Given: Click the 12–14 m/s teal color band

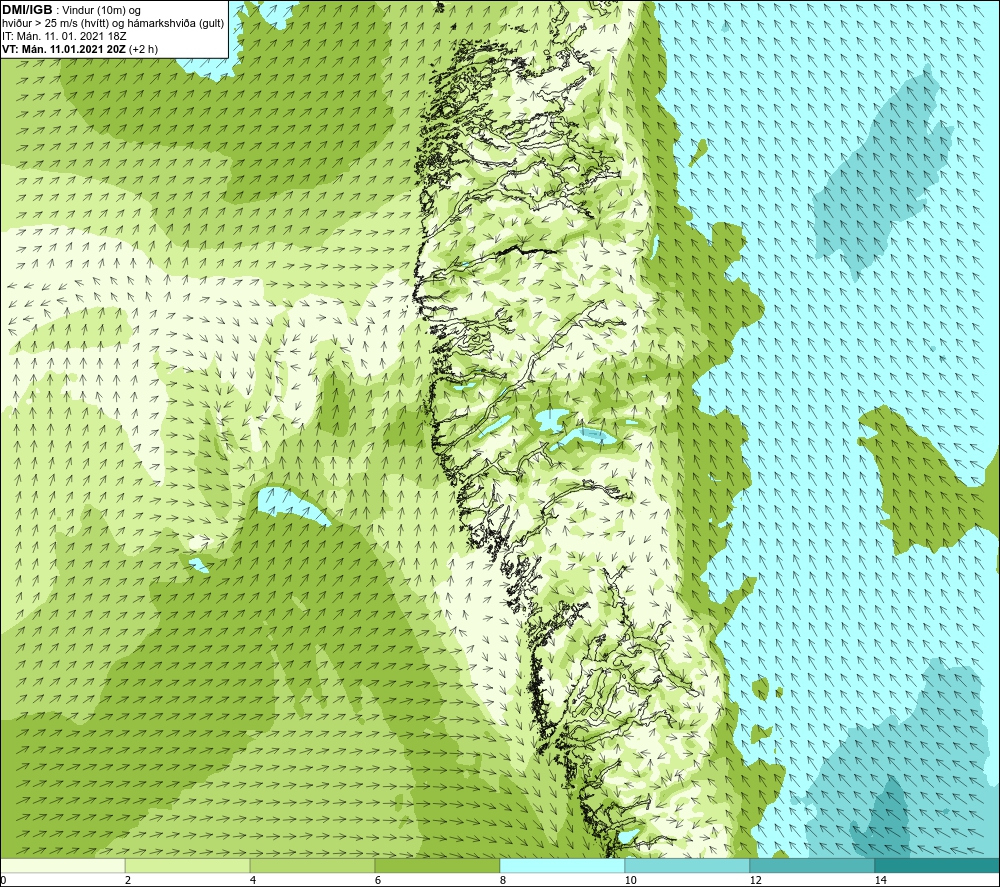Looking at the screenshot, I should click(x=812, y=866).
